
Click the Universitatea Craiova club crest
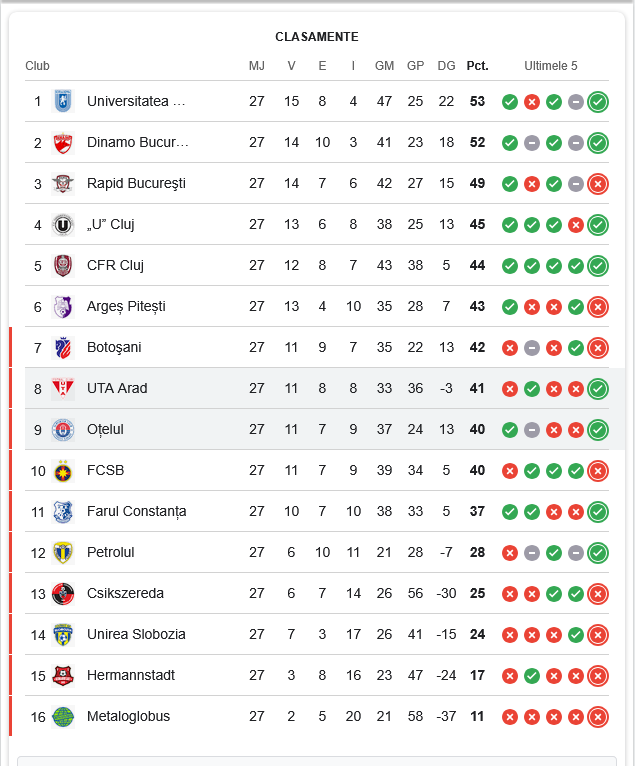click(63, 101)
